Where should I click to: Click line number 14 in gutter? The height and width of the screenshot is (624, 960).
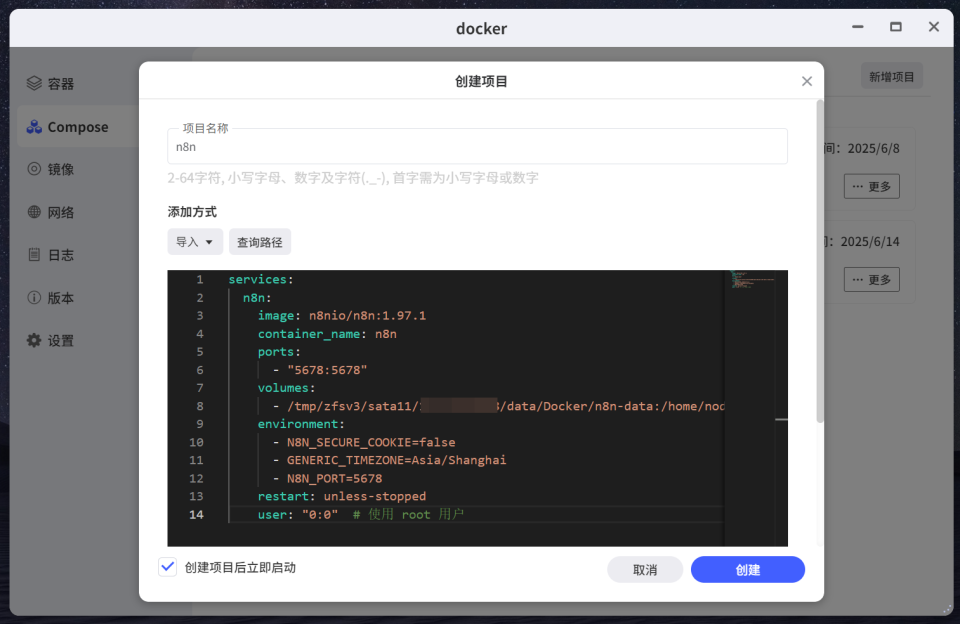(x=196, y=514)
